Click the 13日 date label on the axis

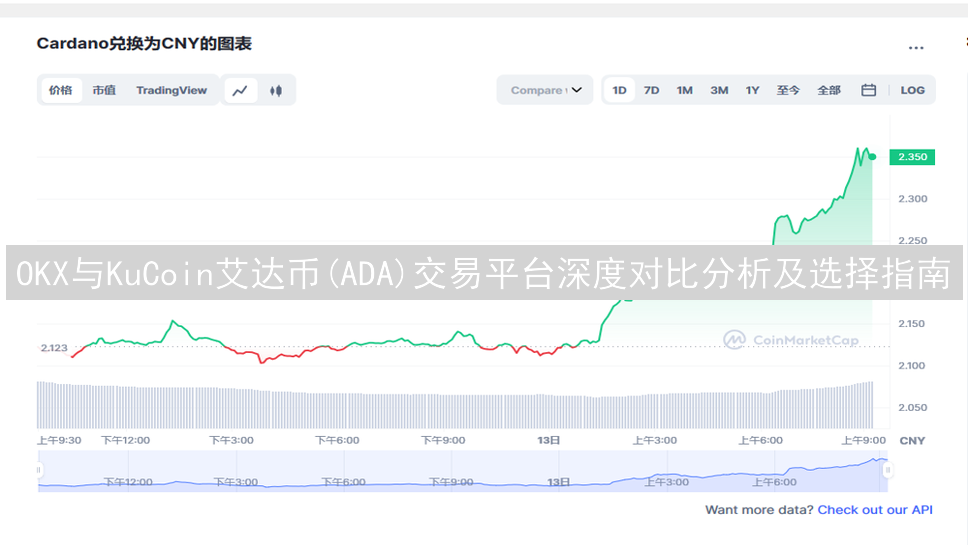[549, 440]
